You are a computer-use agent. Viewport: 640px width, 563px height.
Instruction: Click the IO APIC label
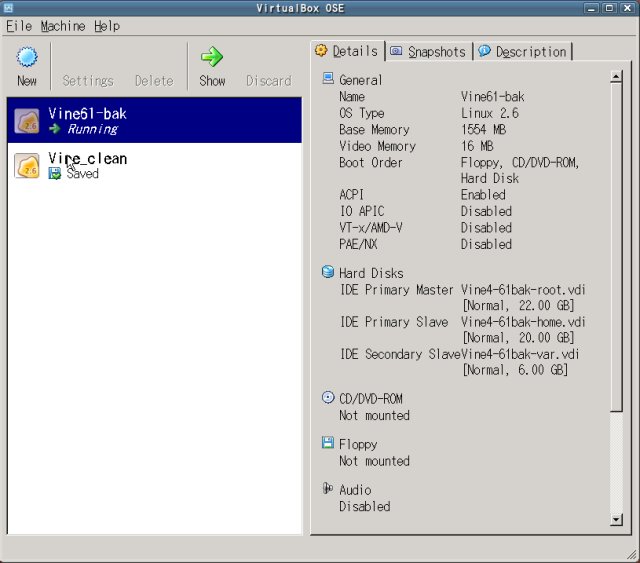[362, 211]
